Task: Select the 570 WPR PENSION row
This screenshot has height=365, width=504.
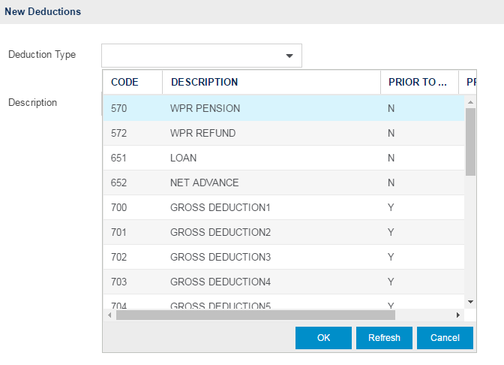Action: point(284,108)
